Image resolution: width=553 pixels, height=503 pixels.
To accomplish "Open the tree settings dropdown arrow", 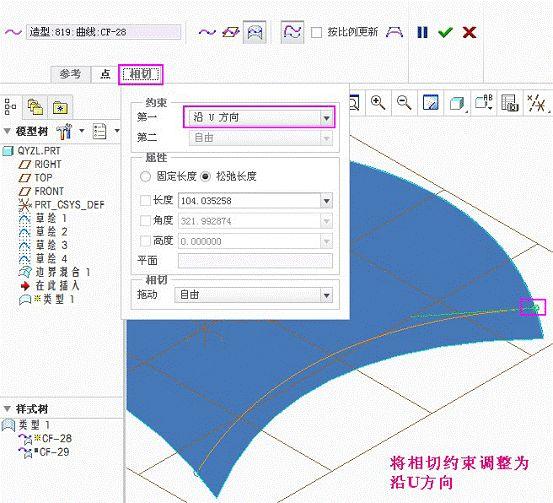I will coord(82,131).
